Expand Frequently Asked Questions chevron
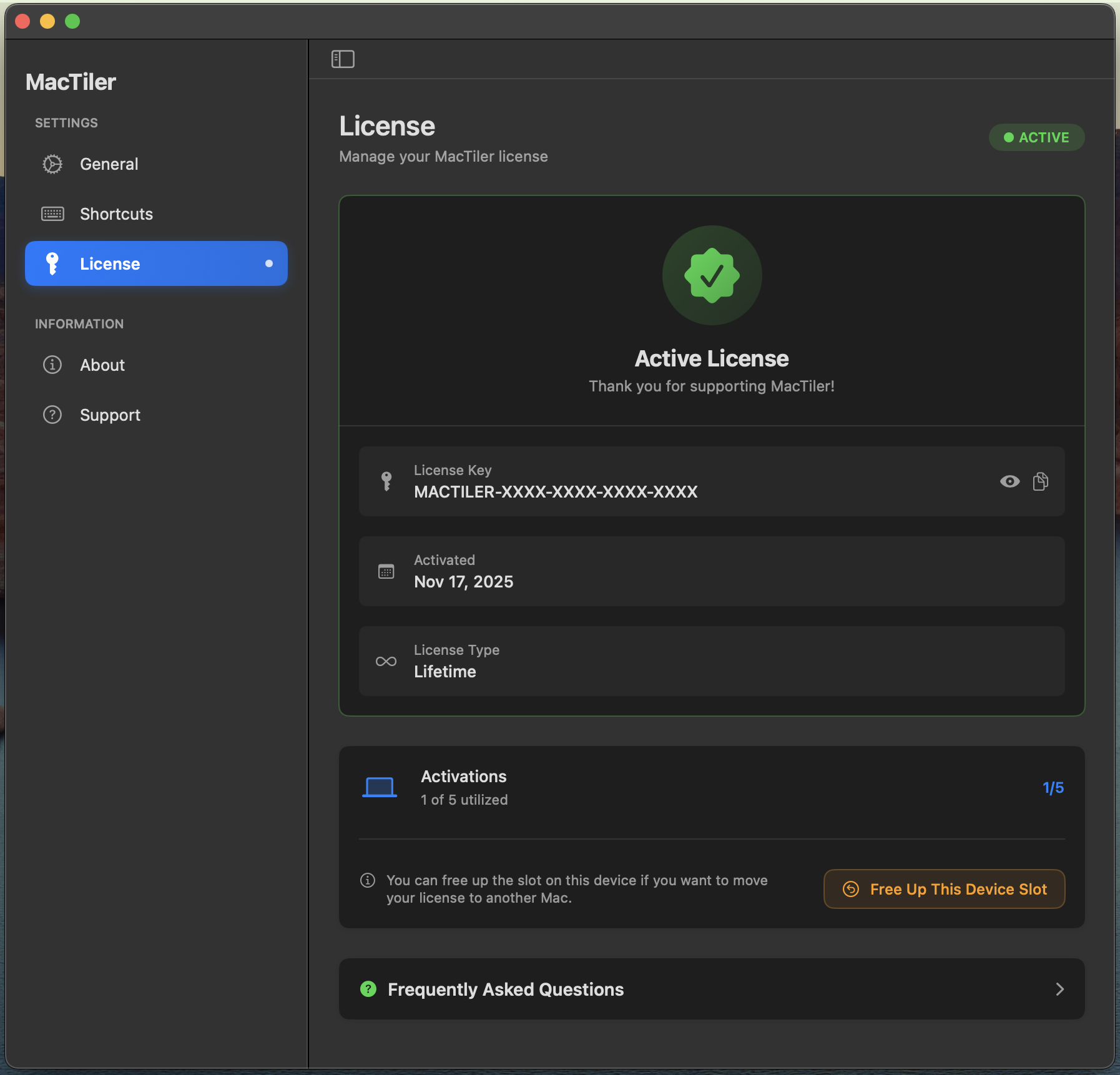The width and height of the screenshot is (1120, 1075). [1059, 989]
